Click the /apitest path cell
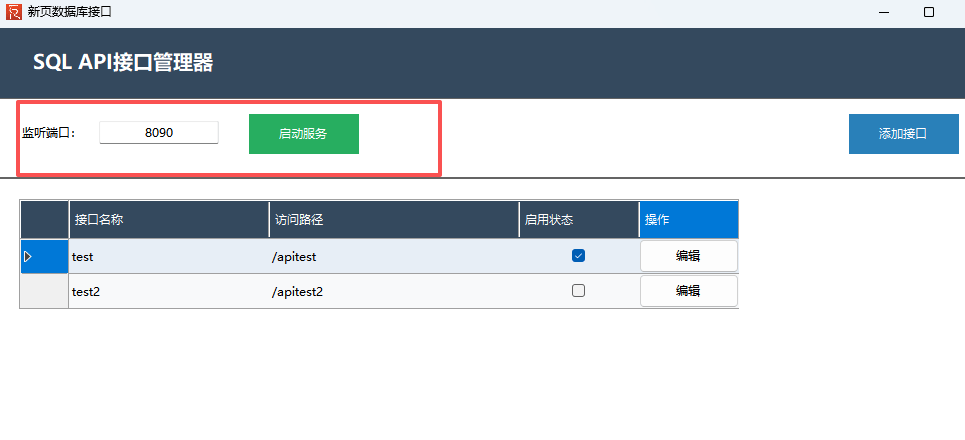The height and width of the screenshot is (440, 965). pos(393,257)
